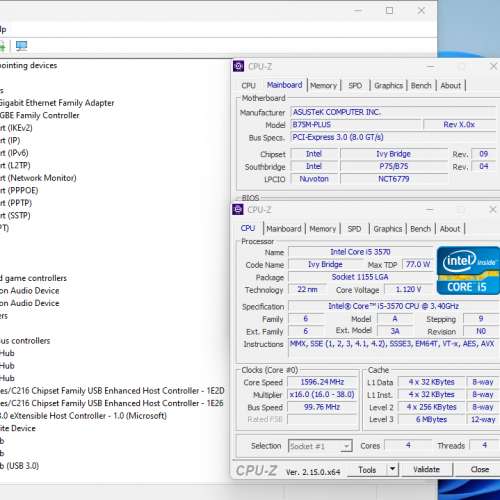This screenshot has width=500, height=500.
Task: Select the (PPTP) miniport entry
Action: [x=16, y=203]
